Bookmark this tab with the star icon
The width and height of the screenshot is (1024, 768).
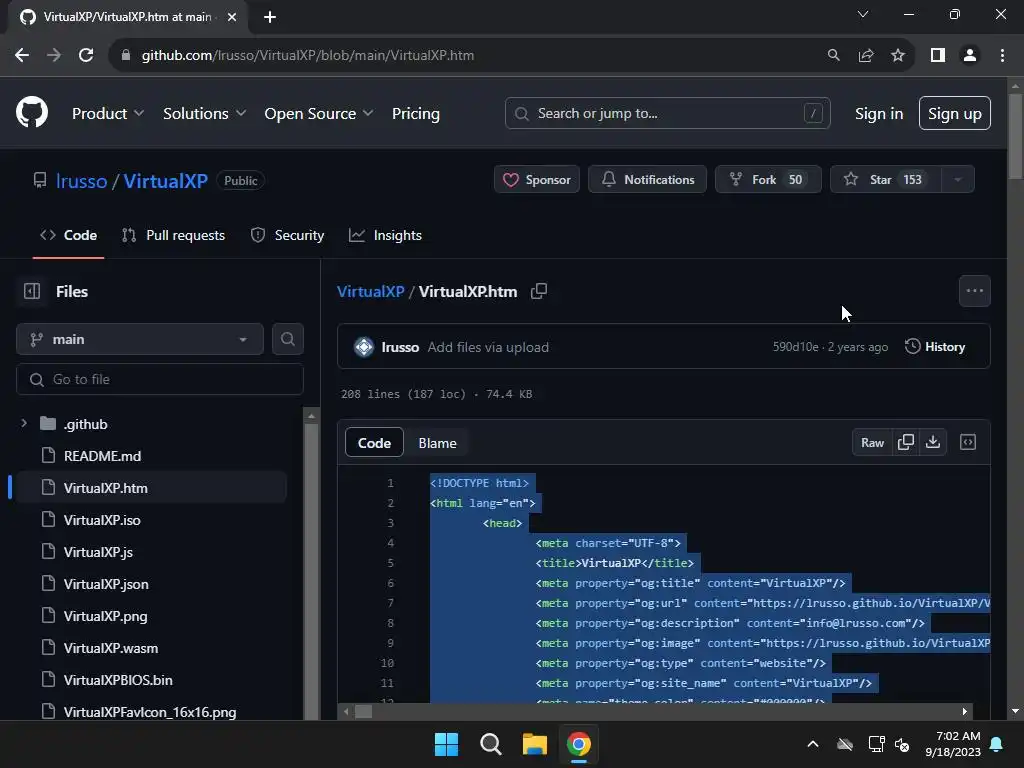click(898, 56)
